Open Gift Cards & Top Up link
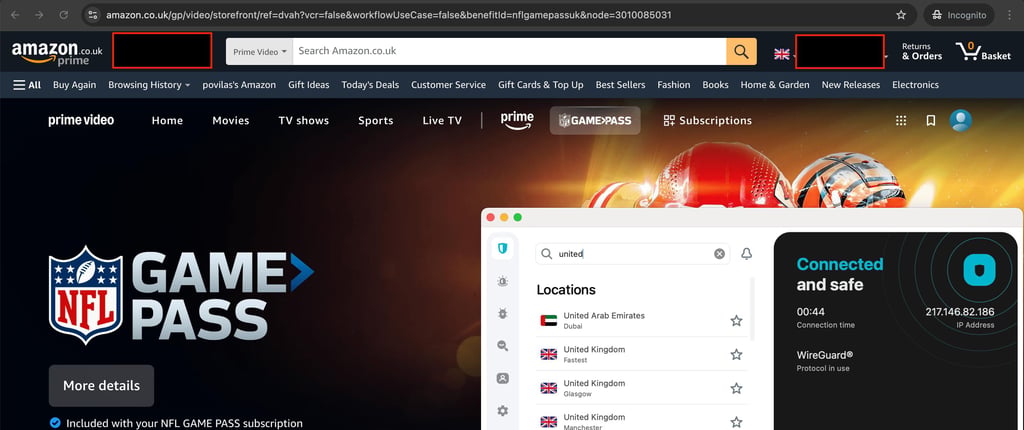Screen dimensions: 1024x430 tap(541, 85)
